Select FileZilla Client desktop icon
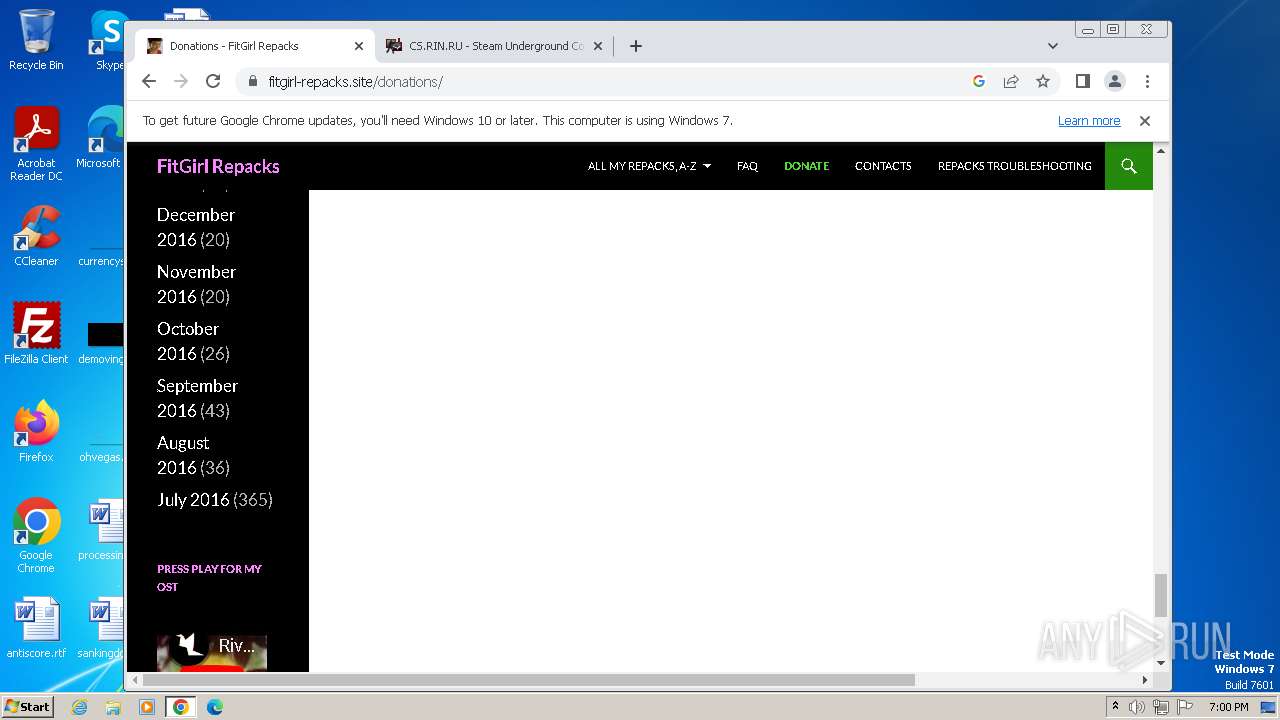This screenshot has width=1280, height=720. tap(36, 333)
